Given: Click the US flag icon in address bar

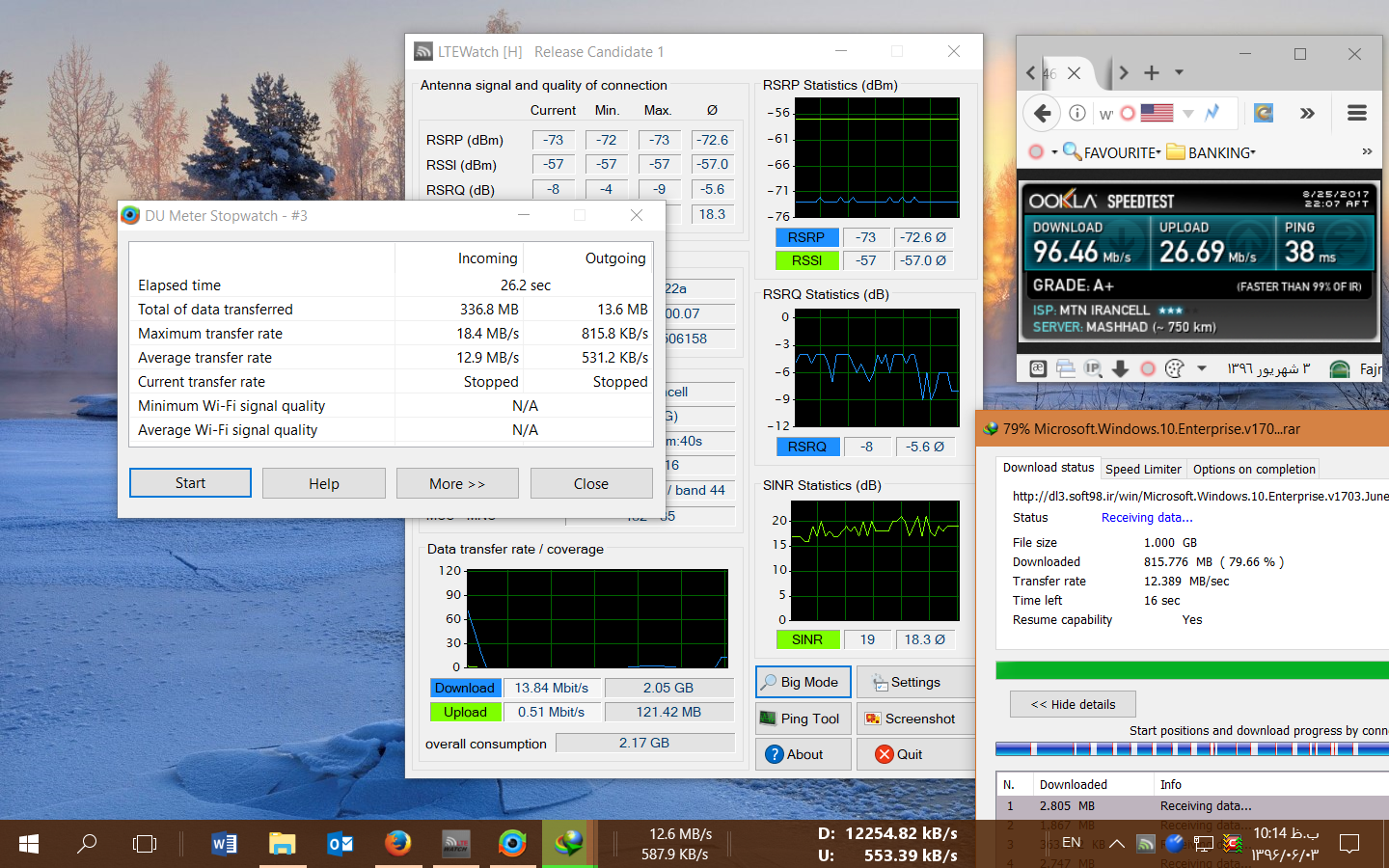Looking at the screenshot, I should (x=1157, y=113).
